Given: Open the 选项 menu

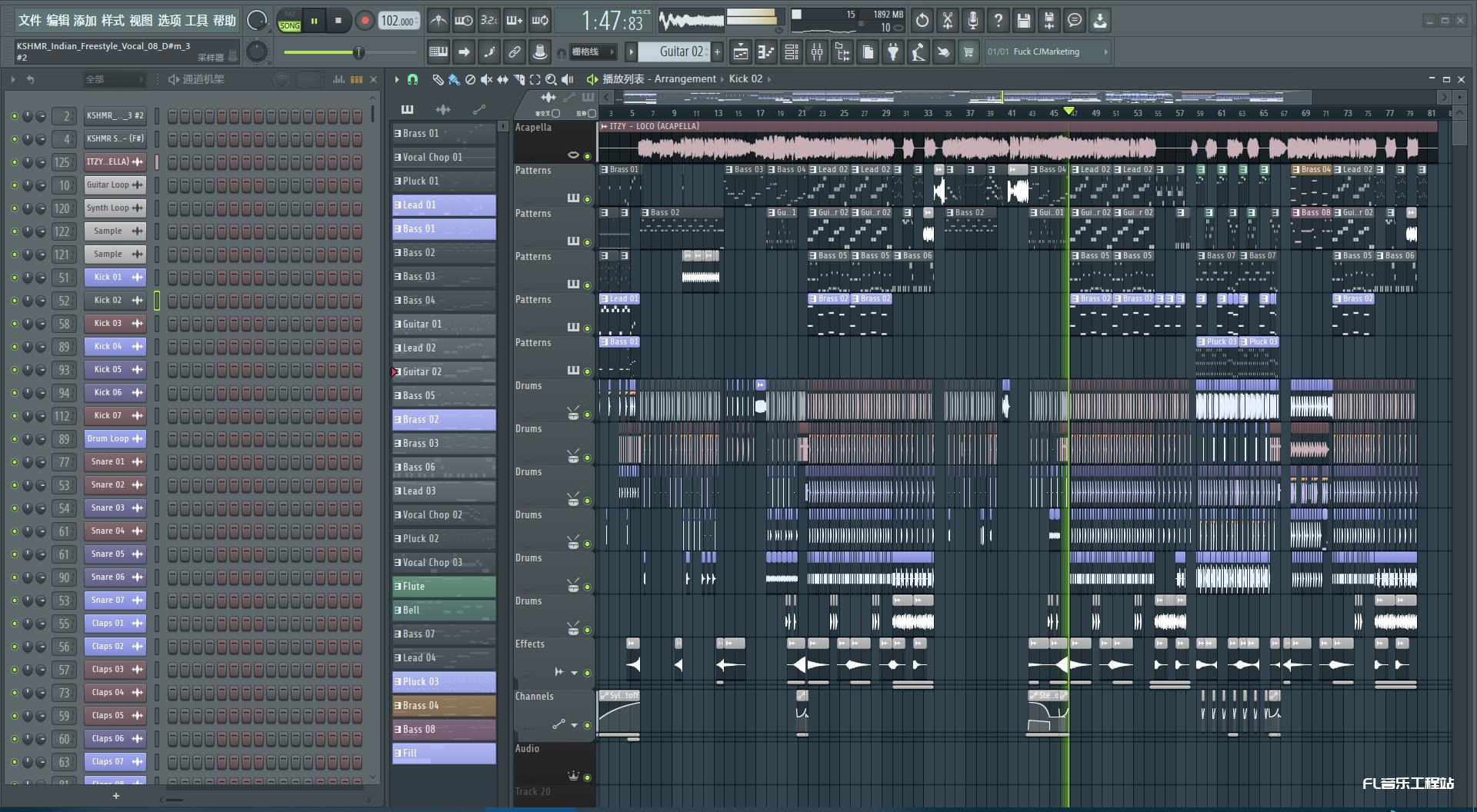Looking at the screenshot, I should coord(169,21).
